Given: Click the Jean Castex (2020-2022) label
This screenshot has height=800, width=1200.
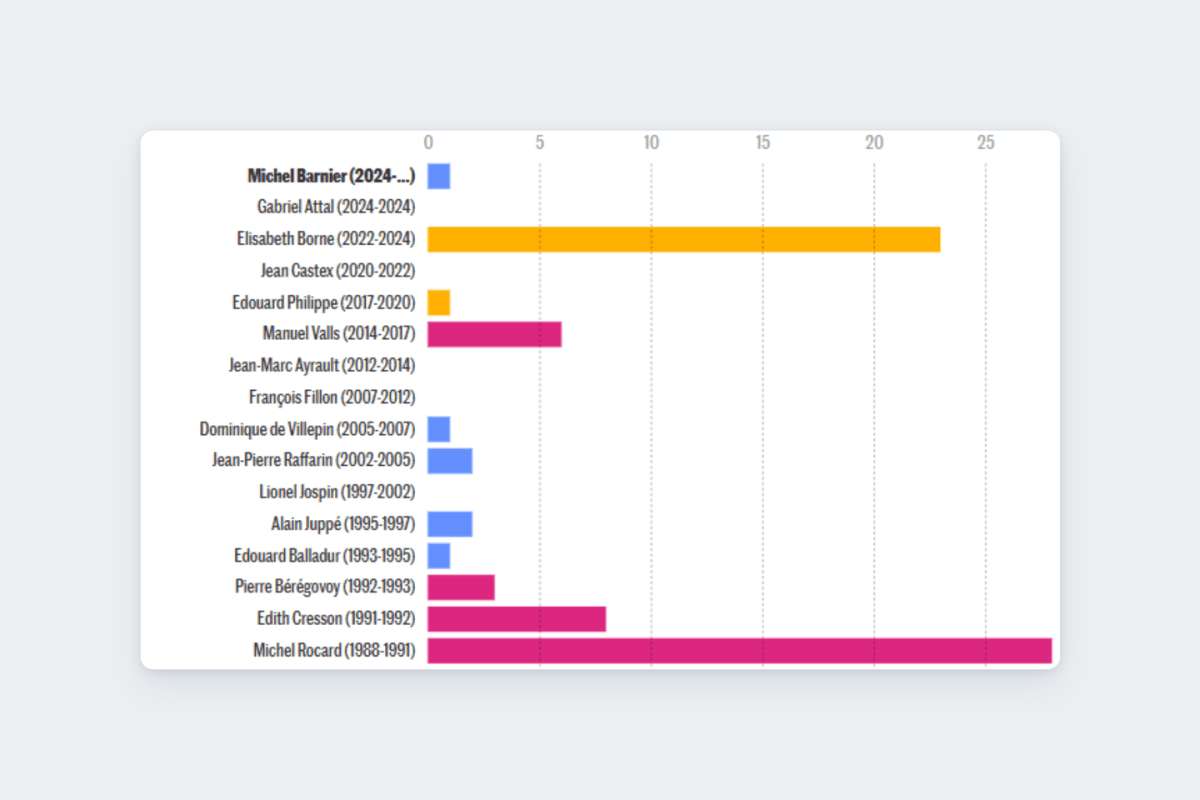Looking at the screenshot, I should click(x=338, y=271).
